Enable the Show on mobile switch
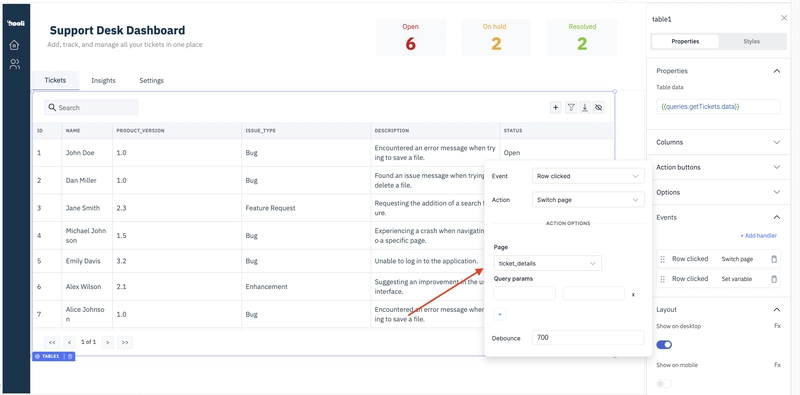The image size is (800, 395). (x=664, y=383)
